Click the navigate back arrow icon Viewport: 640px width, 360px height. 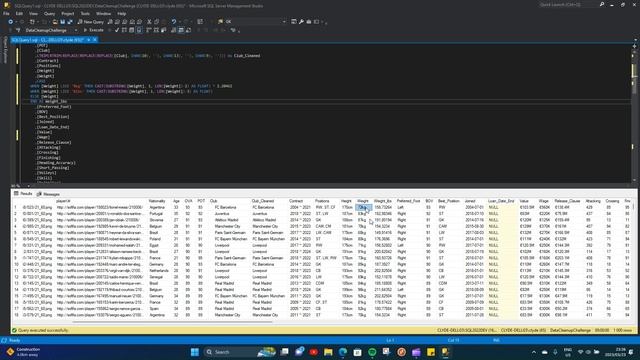(x=11, y=22)
